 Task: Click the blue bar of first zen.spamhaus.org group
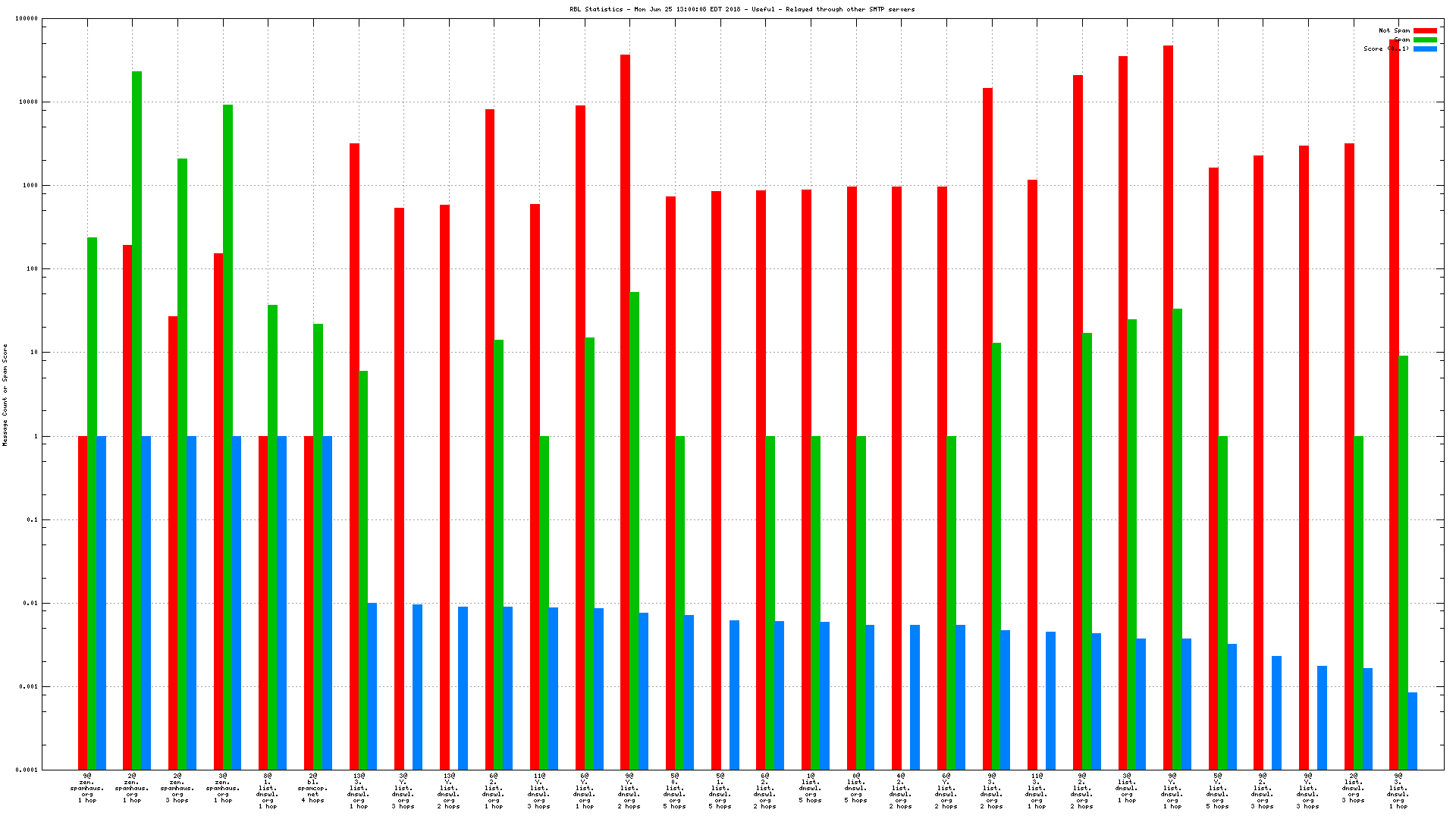[101, 603]
